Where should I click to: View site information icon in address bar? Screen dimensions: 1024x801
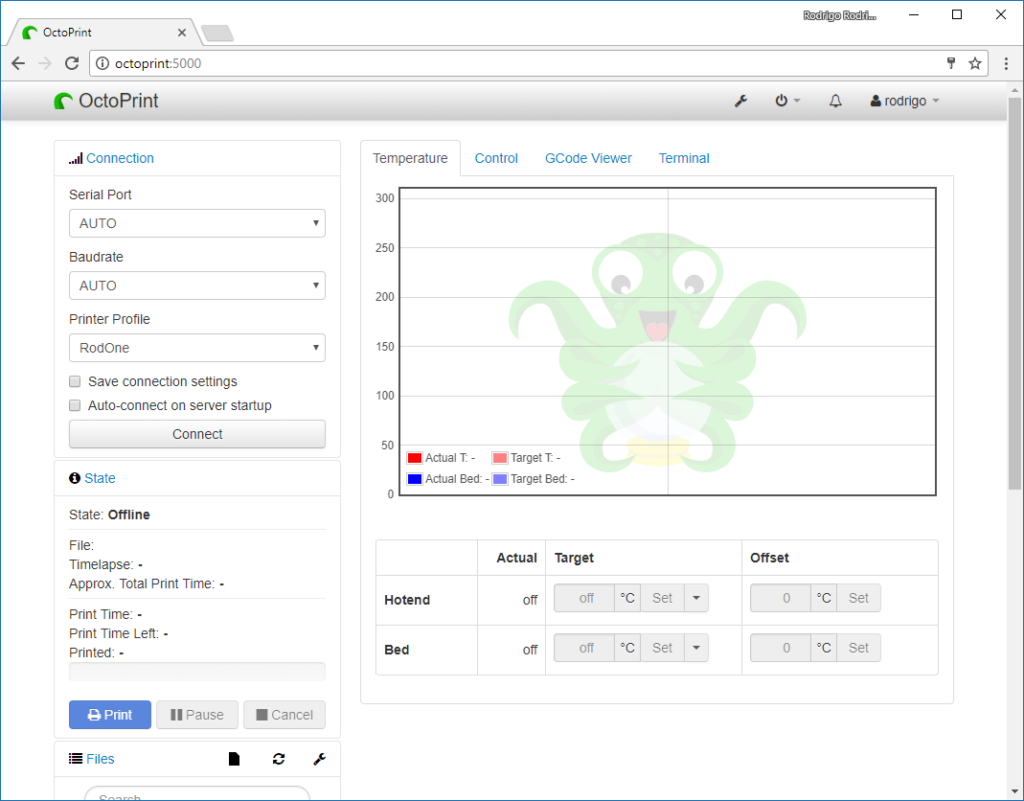pos(103,63)
